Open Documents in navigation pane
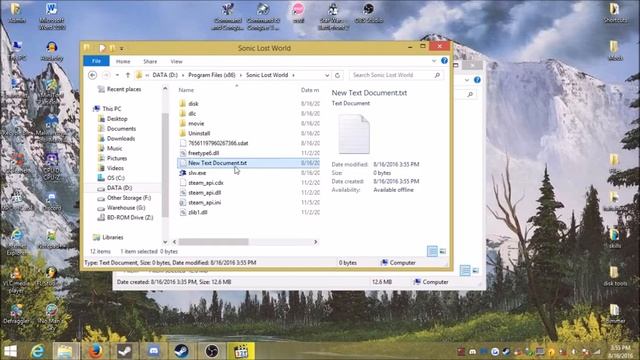The height and width of the screenshot is (360, 640). click(x=117, y=129)
